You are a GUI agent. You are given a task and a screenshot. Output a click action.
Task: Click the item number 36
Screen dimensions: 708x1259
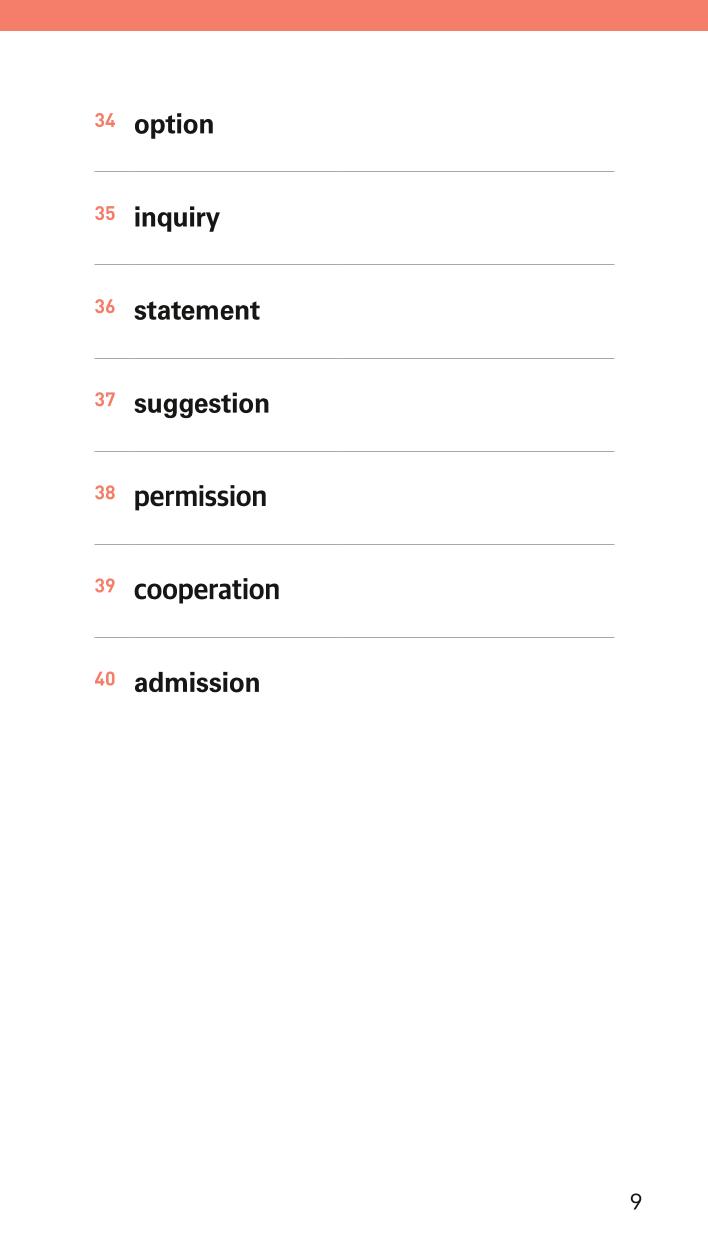pyautogui.click(x=105, y=307)
